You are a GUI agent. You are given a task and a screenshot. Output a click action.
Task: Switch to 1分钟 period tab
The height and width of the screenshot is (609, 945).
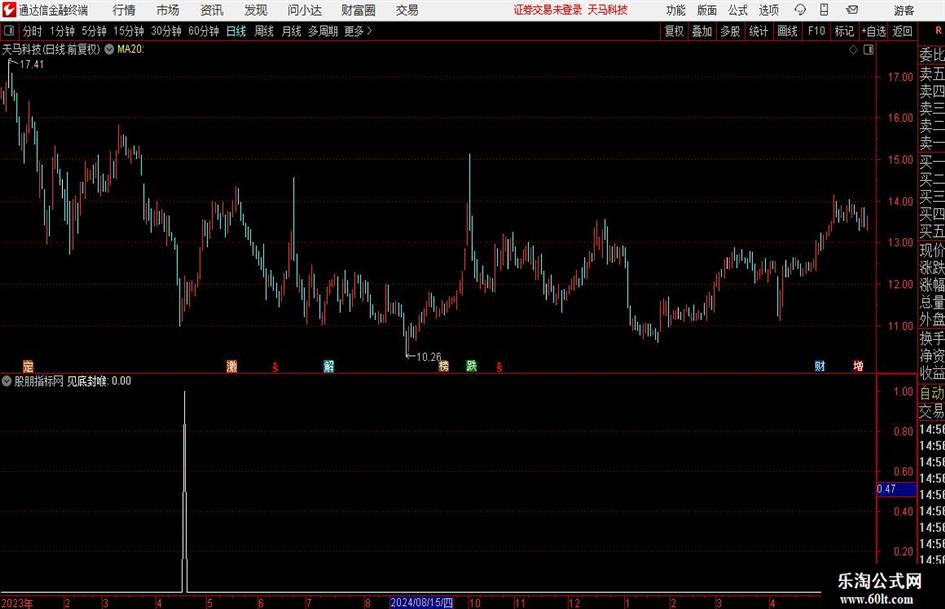pyautogui.click(x=62, y=31)
